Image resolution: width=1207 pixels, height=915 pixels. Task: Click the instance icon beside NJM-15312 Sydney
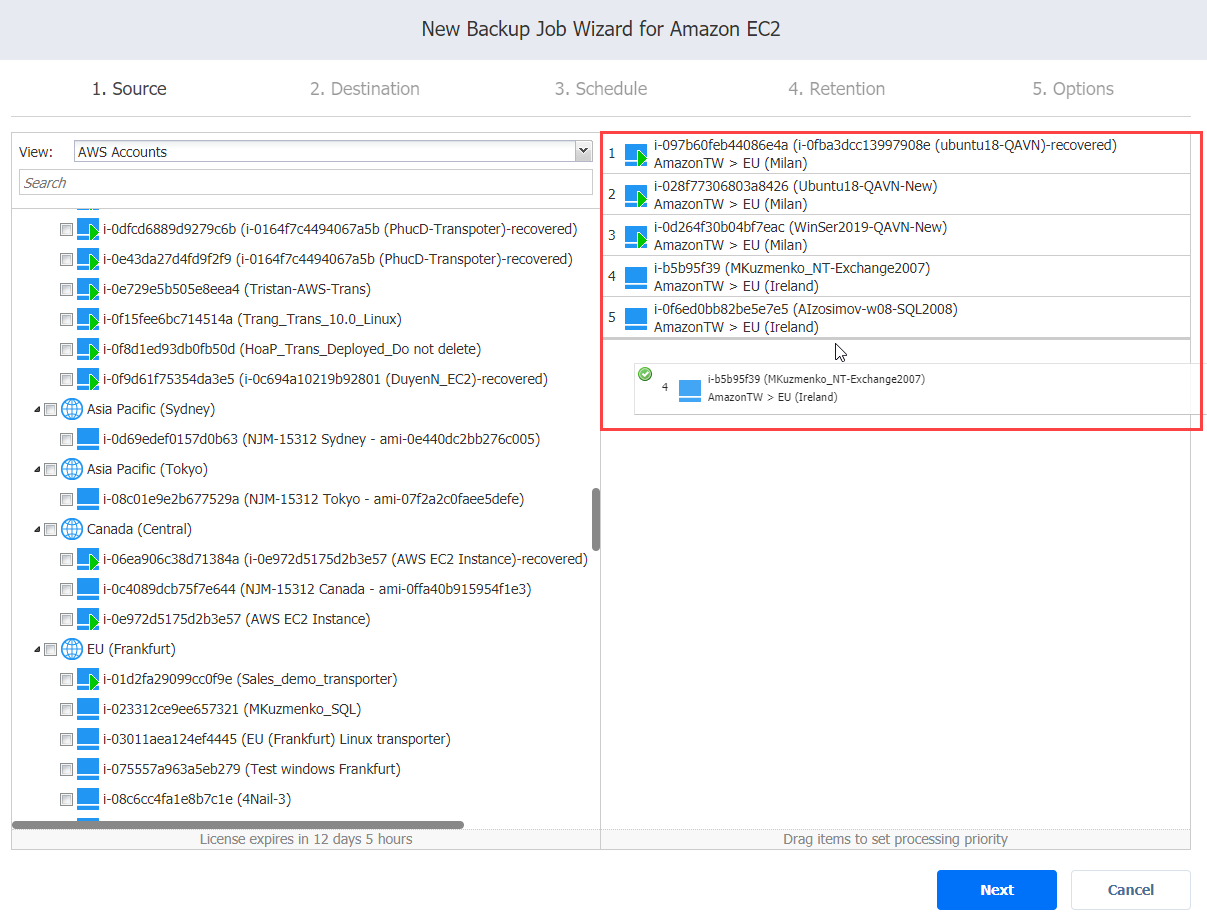tap(89, 440)
